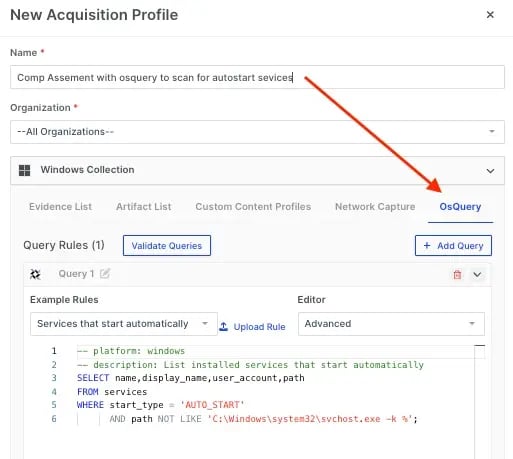This screenshot has width=513, height=459.
Task: Open the Custom Content Profiles tab
Action: point(253,207)
